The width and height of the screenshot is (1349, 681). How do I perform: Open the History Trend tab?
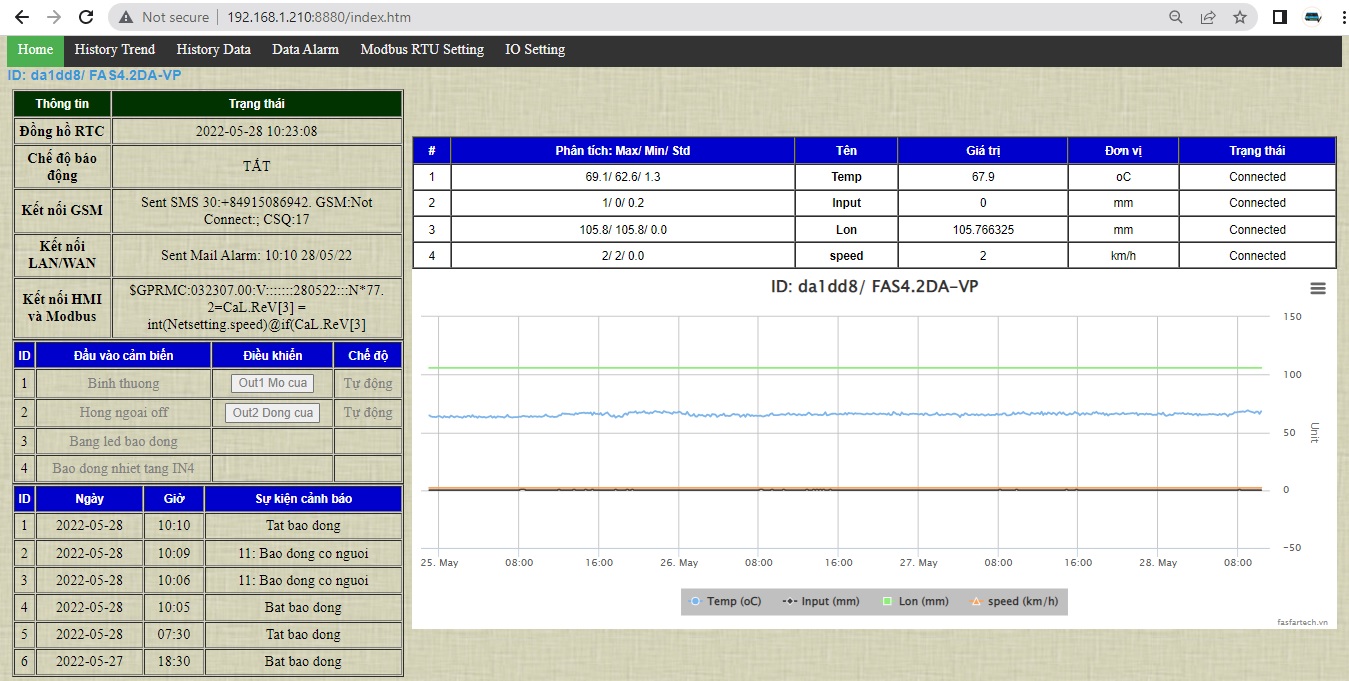(115, 50)
